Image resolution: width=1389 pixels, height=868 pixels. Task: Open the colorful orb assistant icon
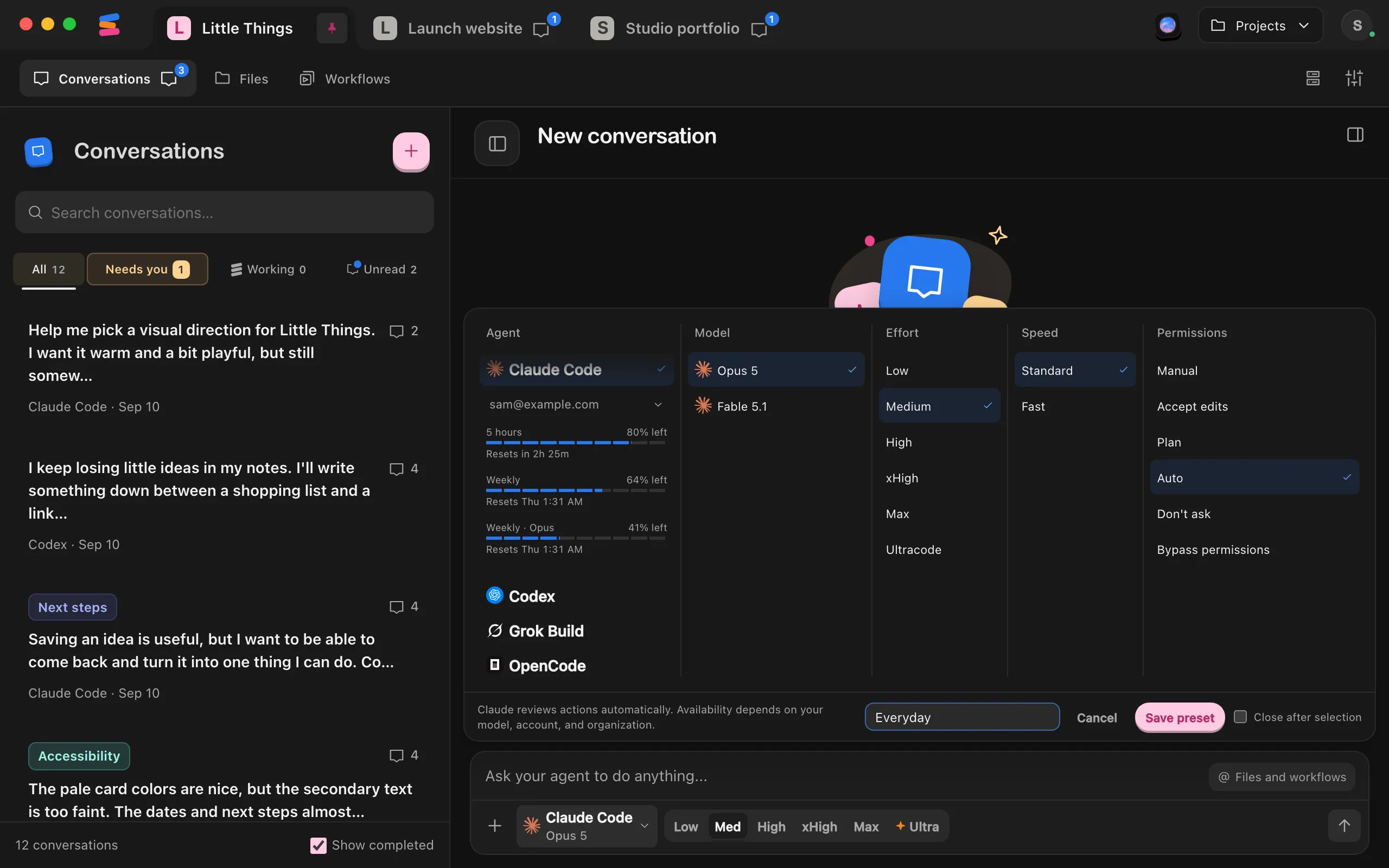pos(1168,26)
